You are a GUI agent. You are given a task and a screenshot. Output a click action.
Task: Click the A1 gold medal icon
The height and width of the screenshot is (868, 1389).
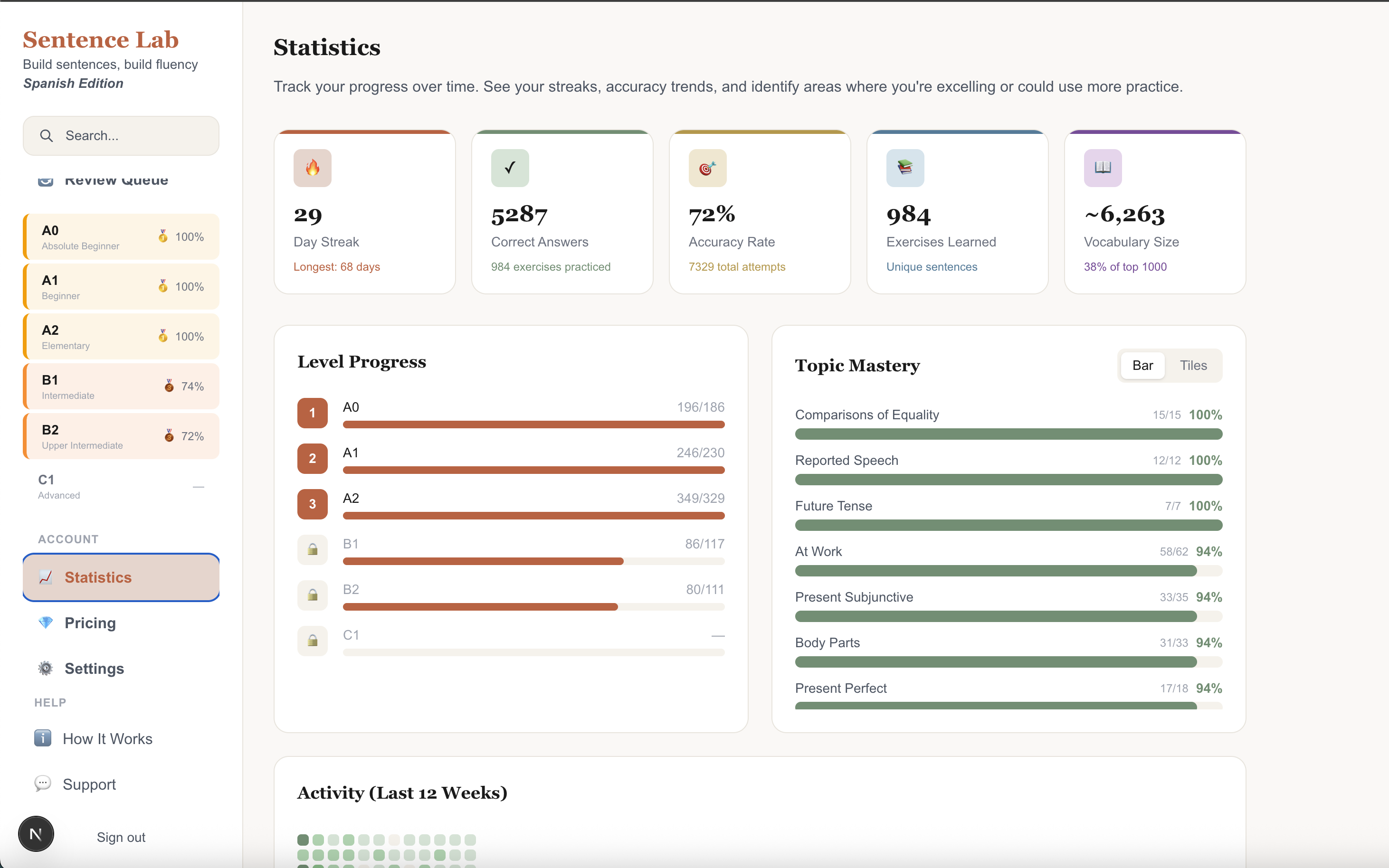pyautogui.click(x=163, y=286)
